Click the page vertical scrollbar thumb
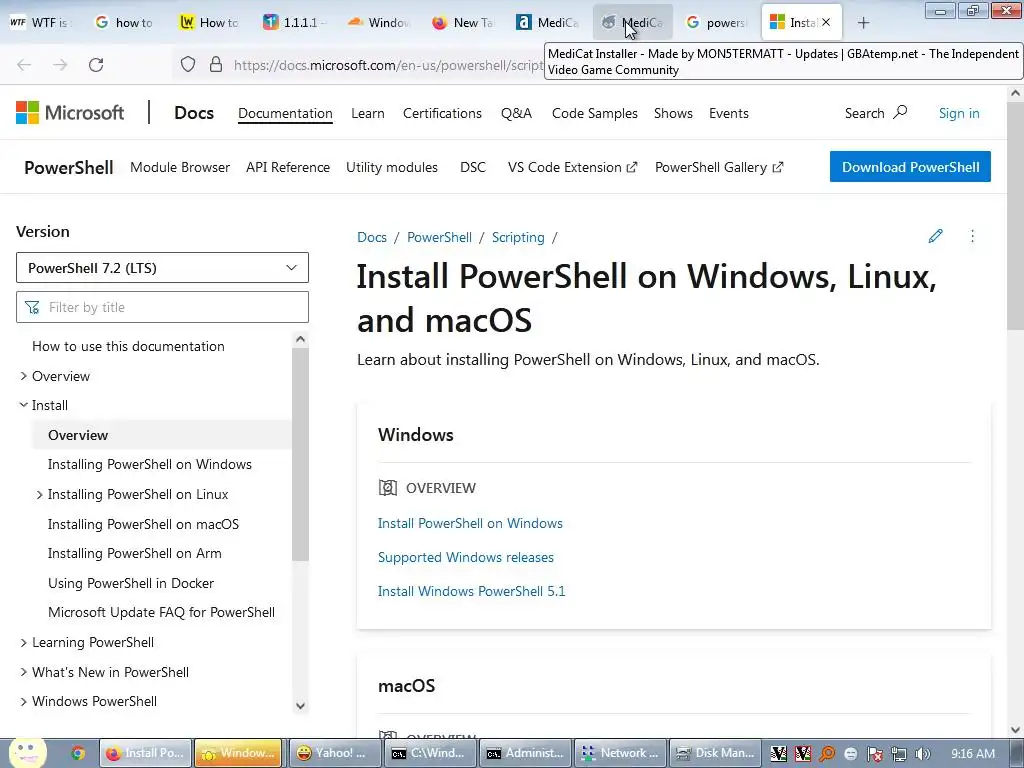 [x=1015, y=216]
